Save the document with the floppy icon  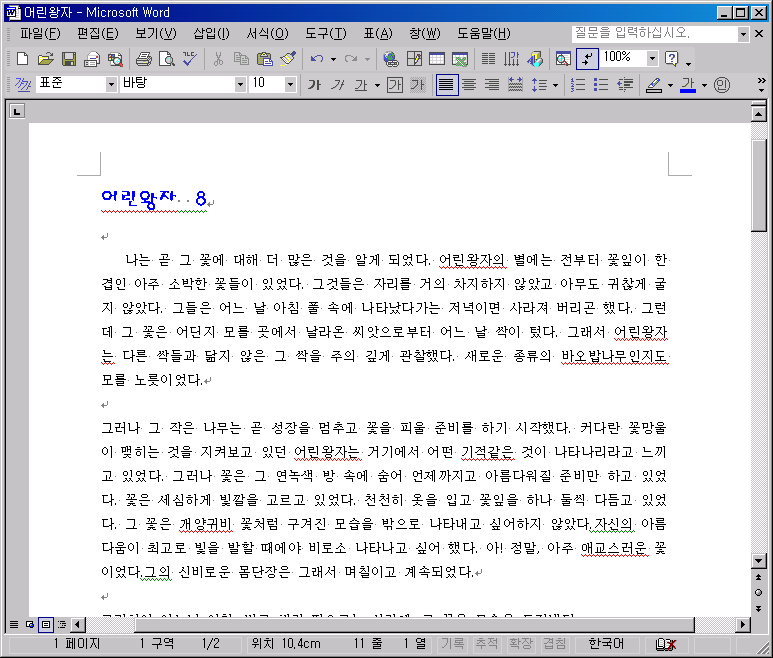69,59
